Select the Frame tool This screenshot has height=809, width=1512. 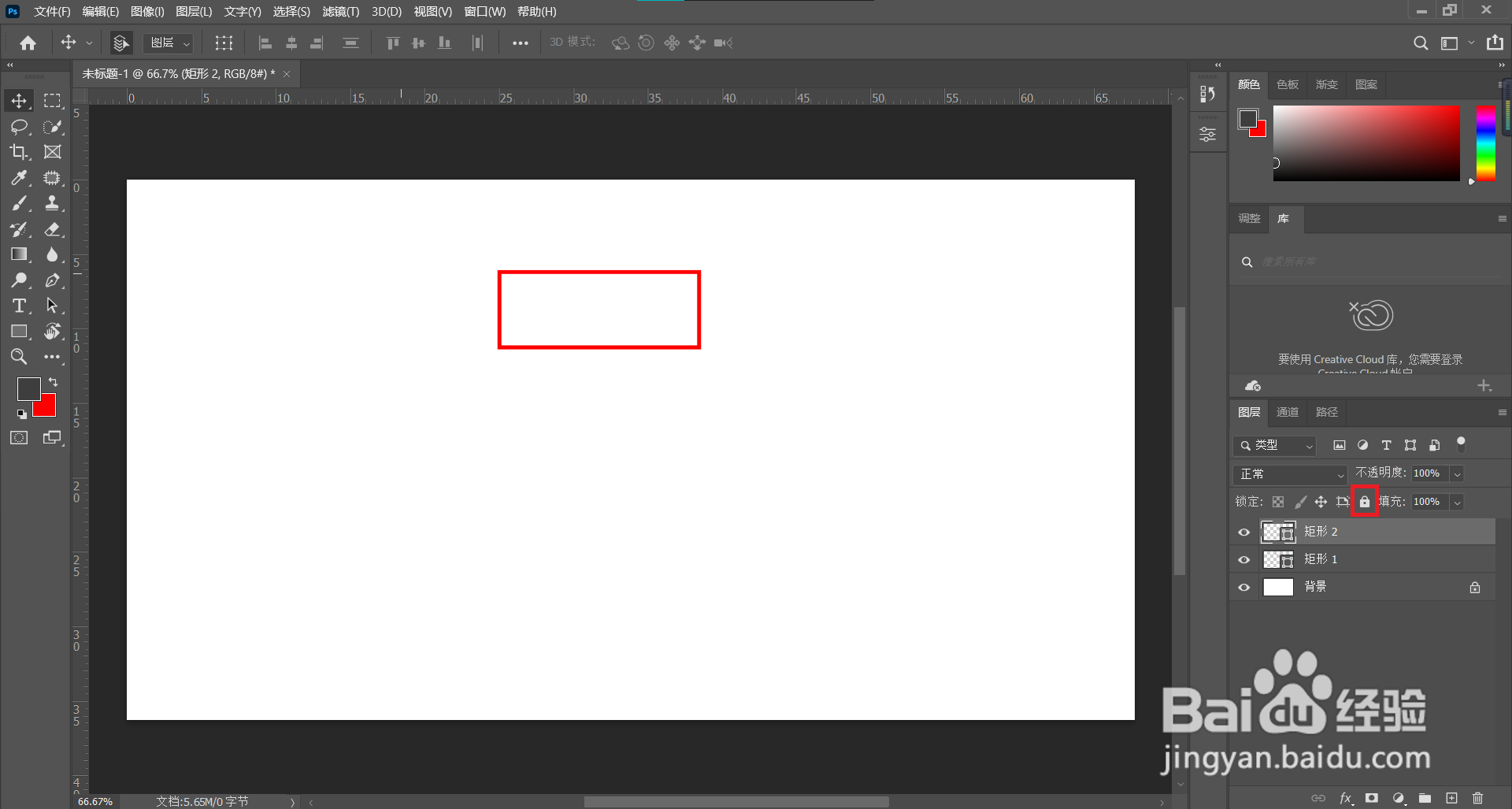52,152
